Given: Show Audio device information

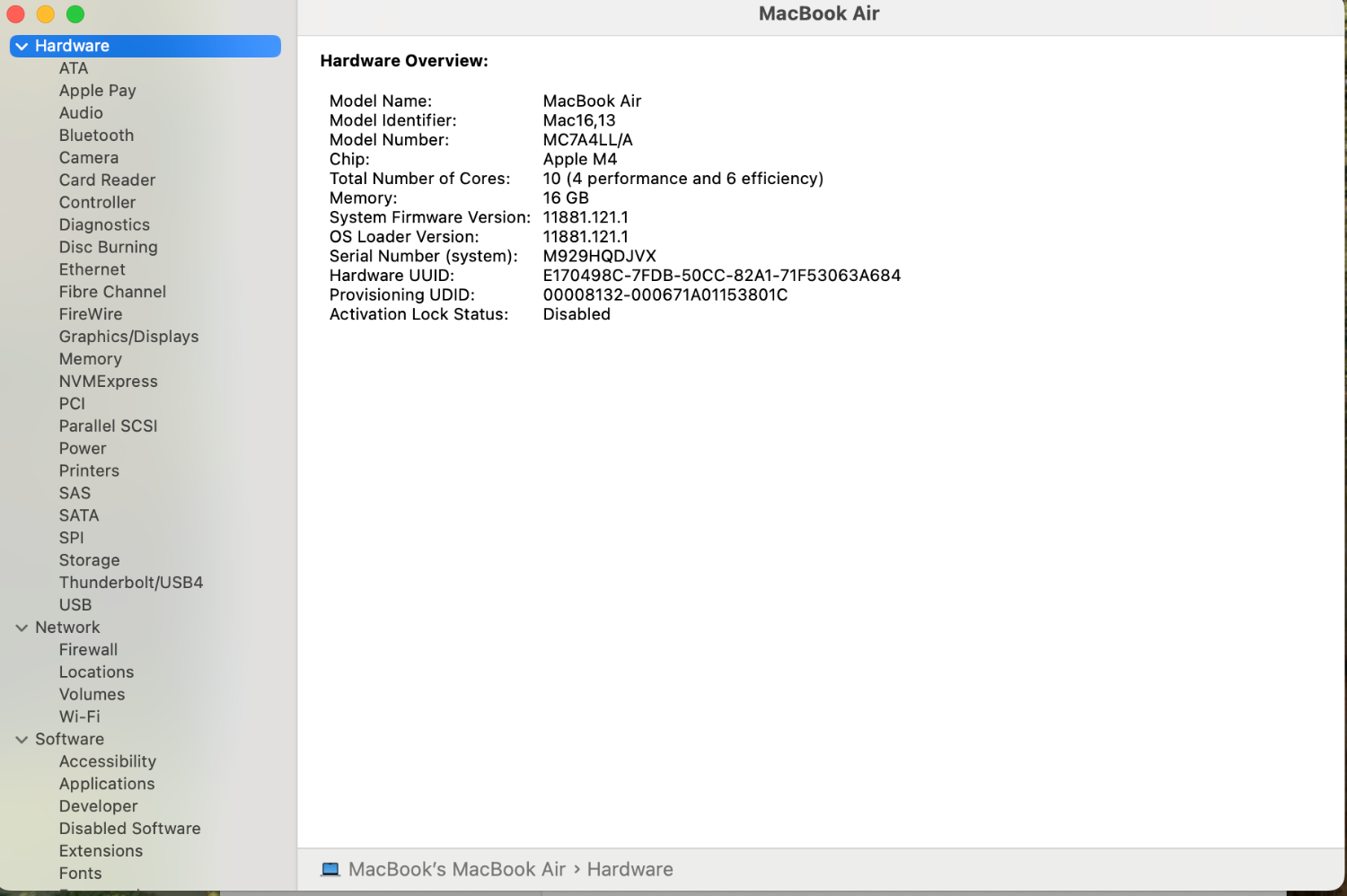Looking at the screenshot, I should (x=81, y=113).
